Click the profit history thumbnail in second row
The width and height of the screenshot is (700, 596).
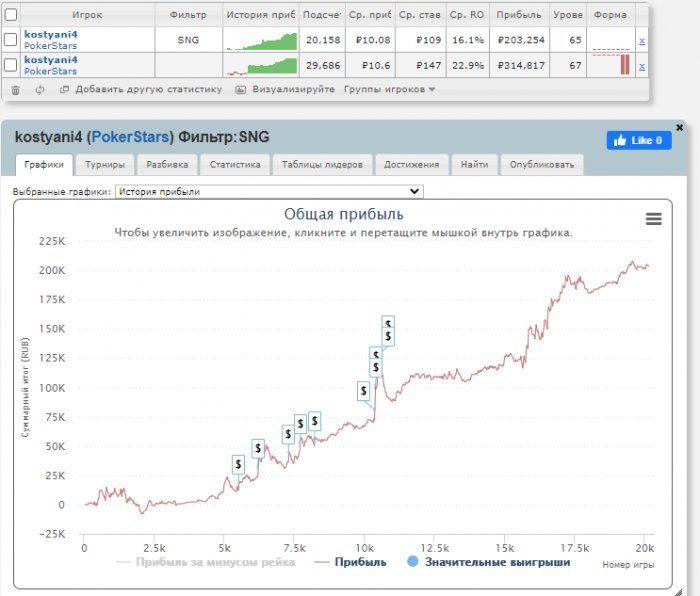pyautogui.click(x=261, y=66)
